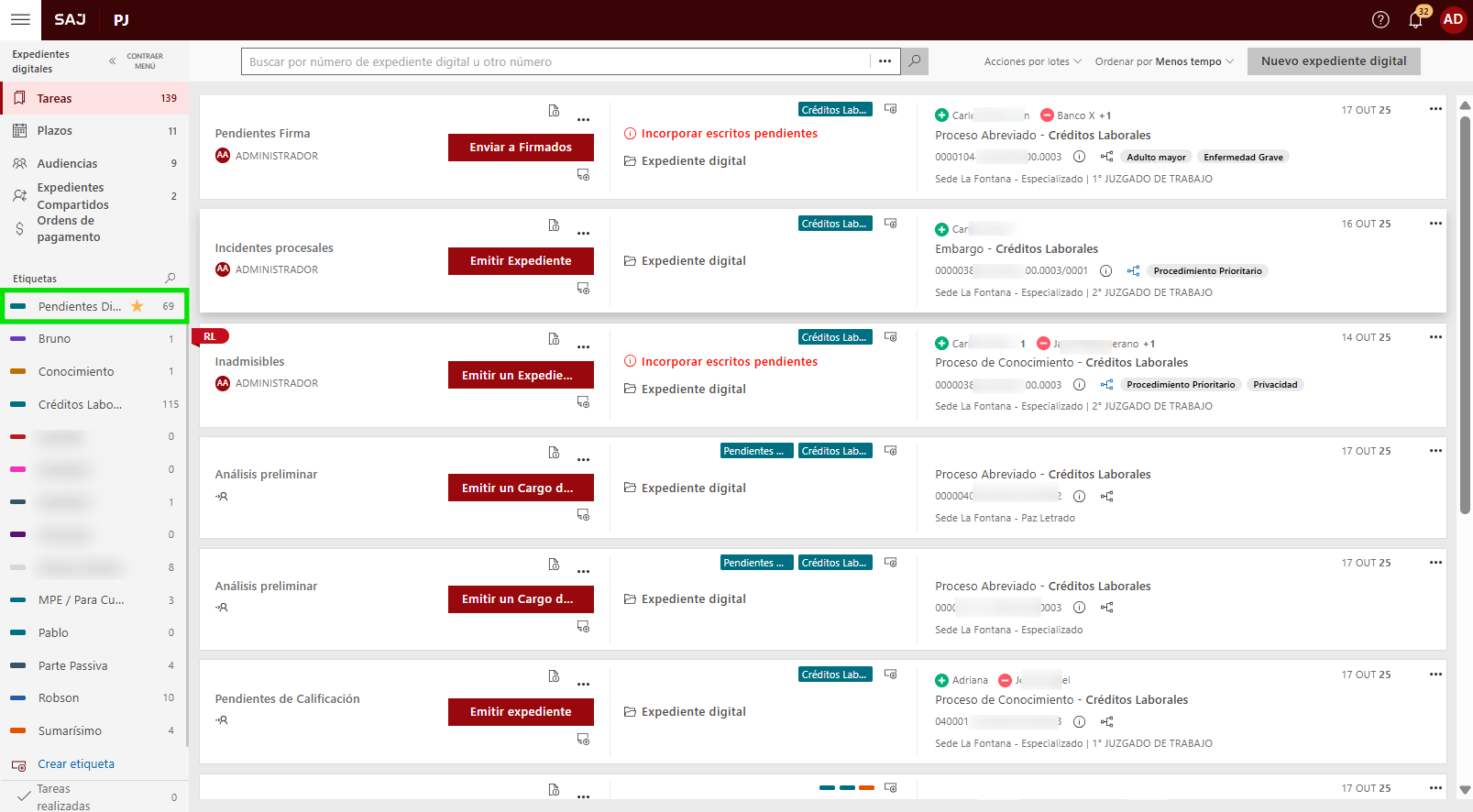Open the Ordenar por Menos tempo dropdown

tap(1163, 61)
